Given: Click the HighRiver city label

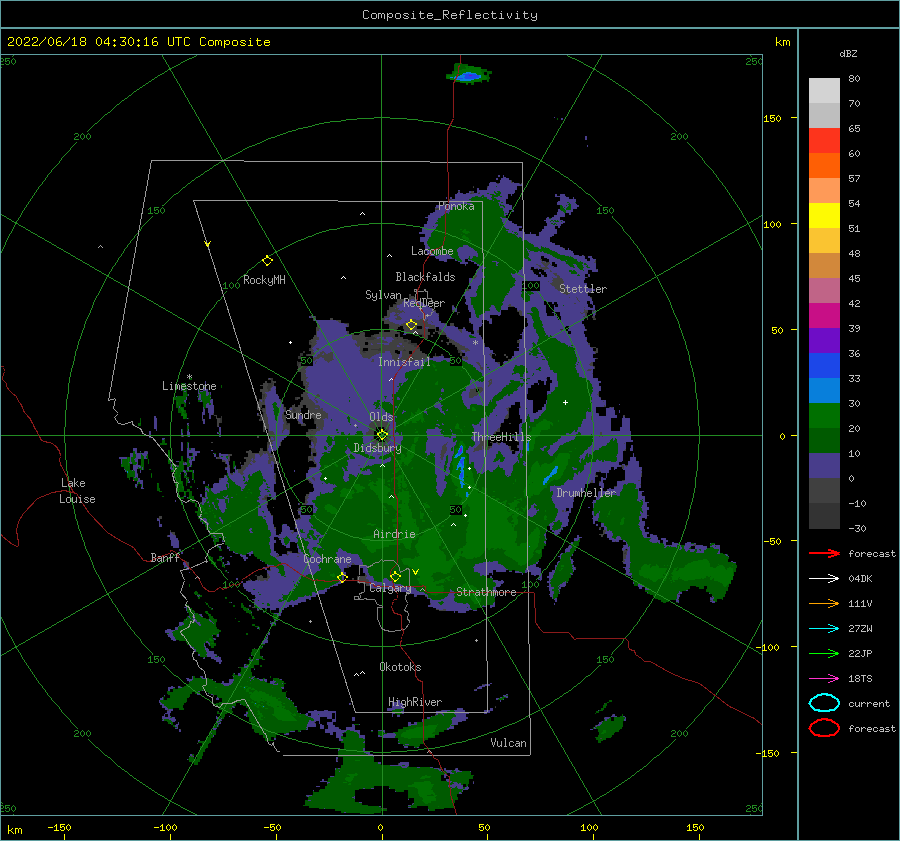Looking at the screenshot, I should click(x=415, y=702).
